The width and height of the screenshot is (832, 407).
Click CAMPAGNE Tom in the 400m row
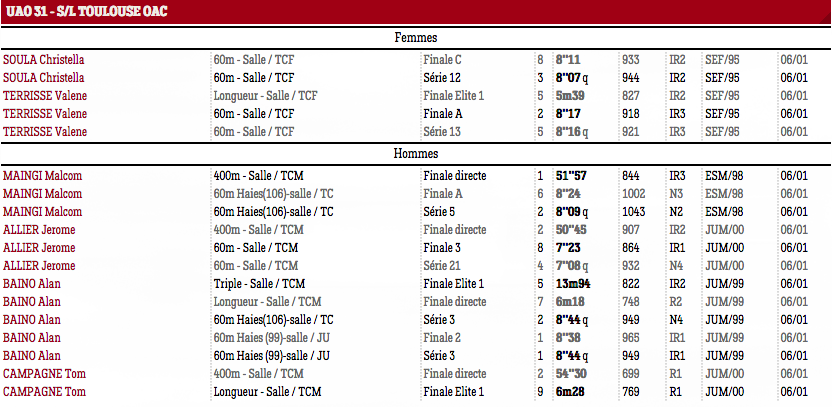45,374
